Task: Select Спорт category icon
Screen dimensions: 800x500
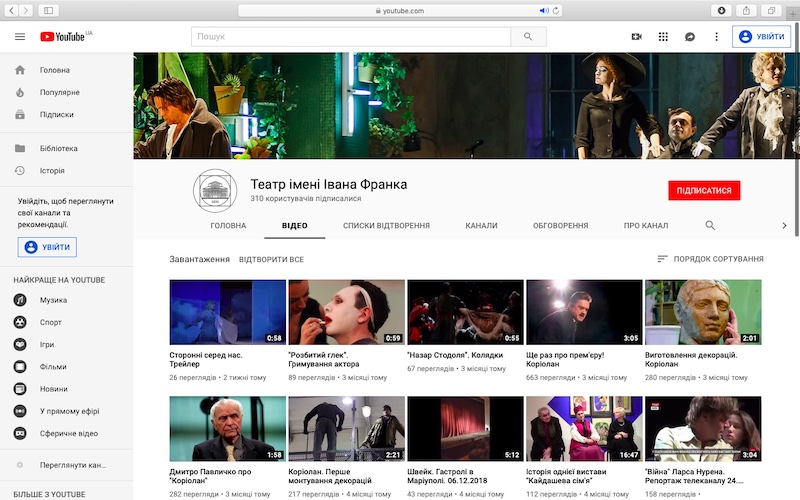Action: pyautogui.click(x=20, y=322)
